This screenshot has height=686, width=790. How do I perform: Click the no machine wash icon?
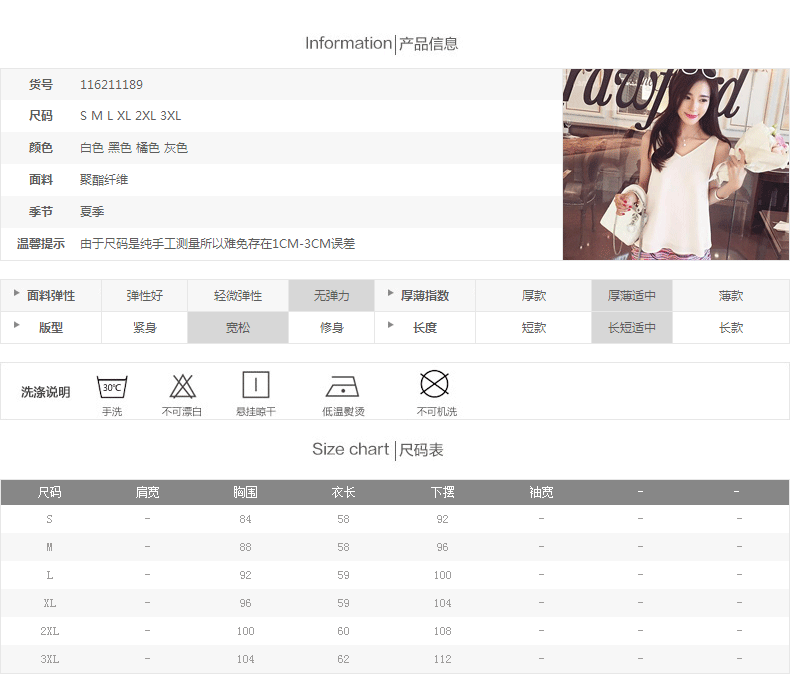coord(434,384)
